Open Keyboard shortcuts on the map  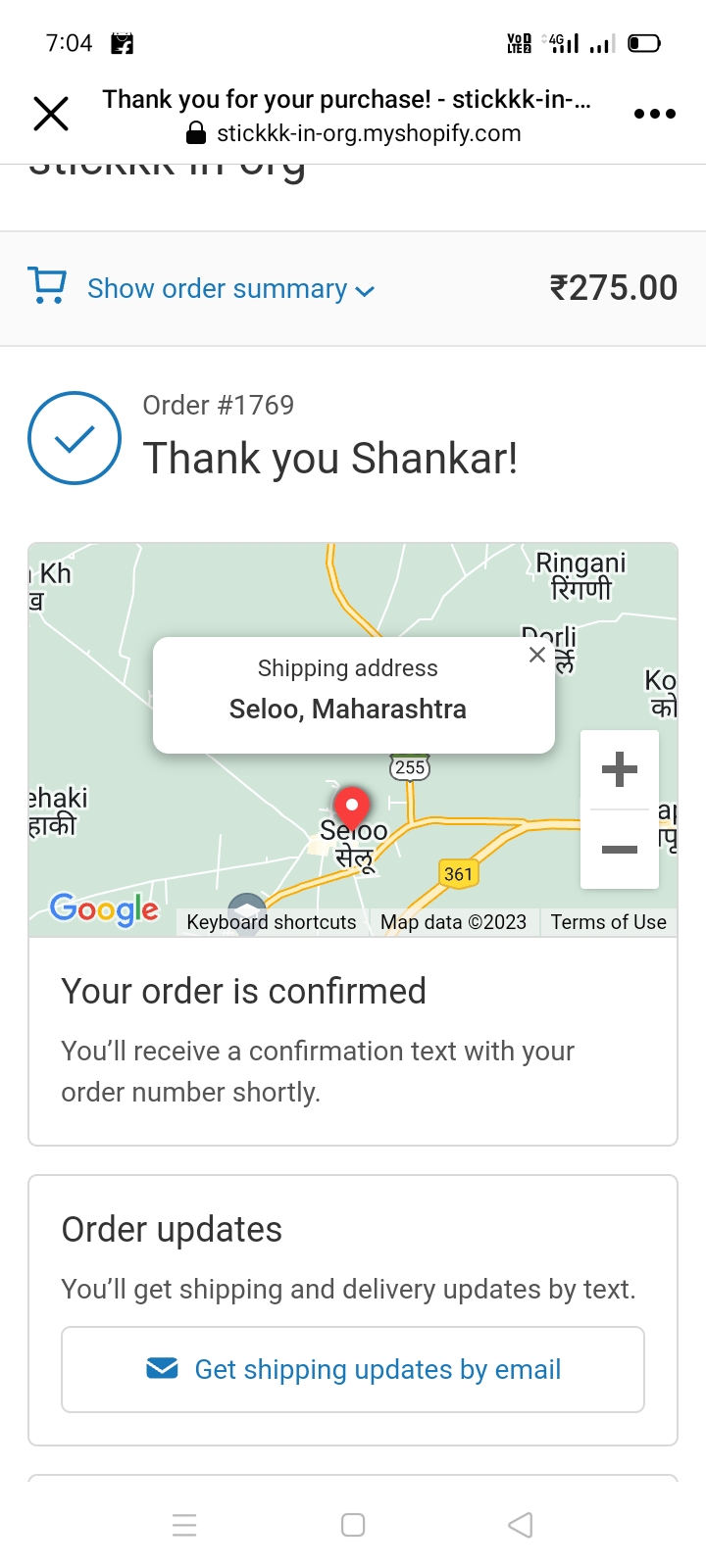click(x=272, y=922)
